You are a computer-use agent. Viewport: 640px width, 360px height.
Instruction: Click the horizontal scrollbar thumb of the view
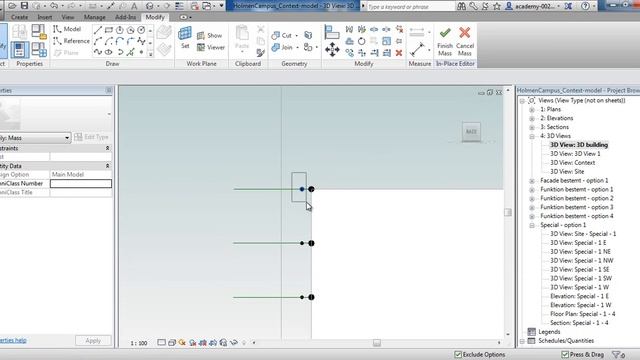click(377, 343)
